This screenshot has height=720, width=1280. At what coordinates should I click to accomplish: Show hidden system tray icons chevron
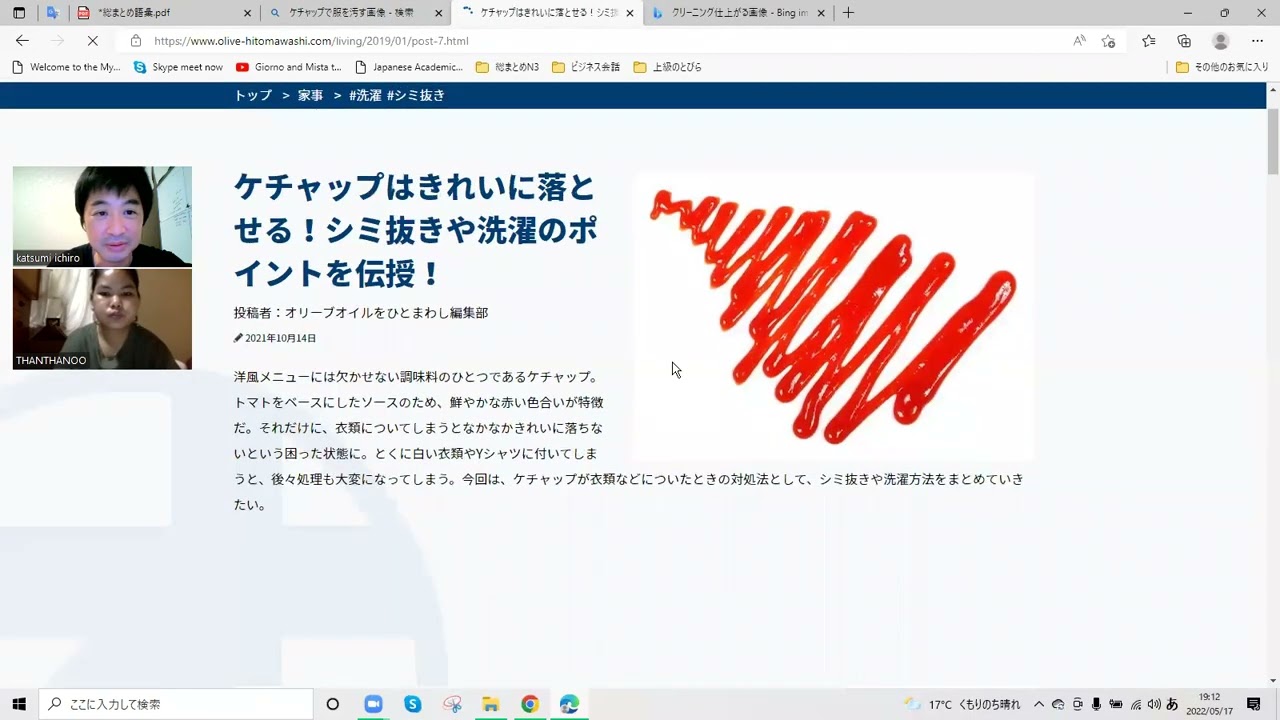point(1039,704)
